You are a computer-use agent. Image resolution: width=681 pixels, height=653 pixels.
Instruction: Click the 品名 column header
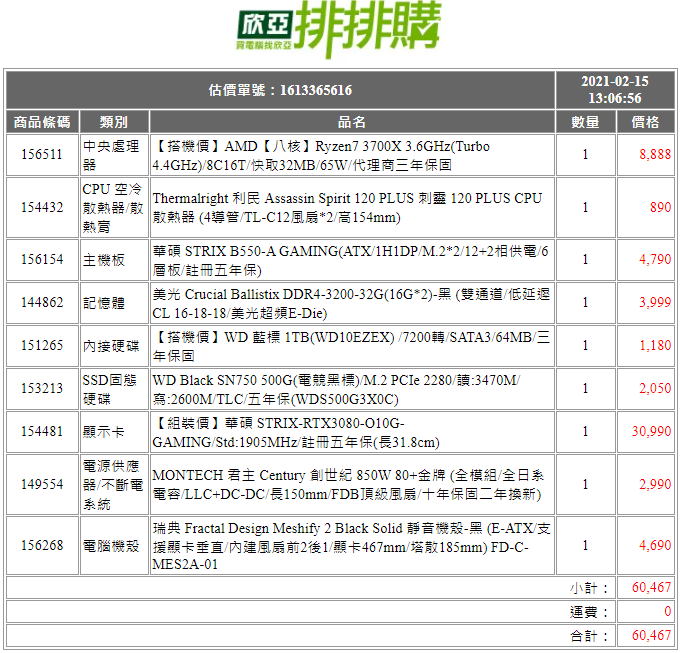pyautogui.click(x=352, y=122)
